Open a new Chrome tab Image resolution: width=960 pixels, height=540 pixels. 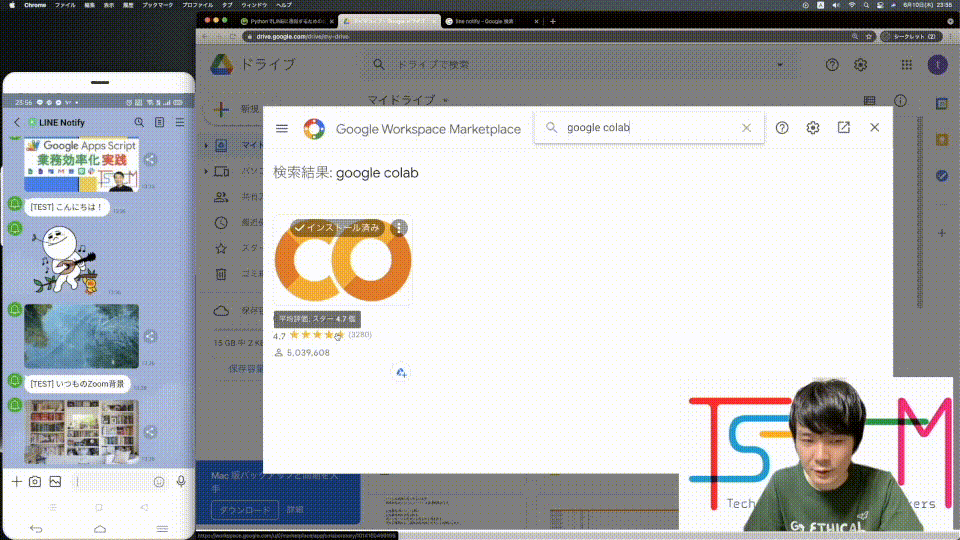pos(553,21)
